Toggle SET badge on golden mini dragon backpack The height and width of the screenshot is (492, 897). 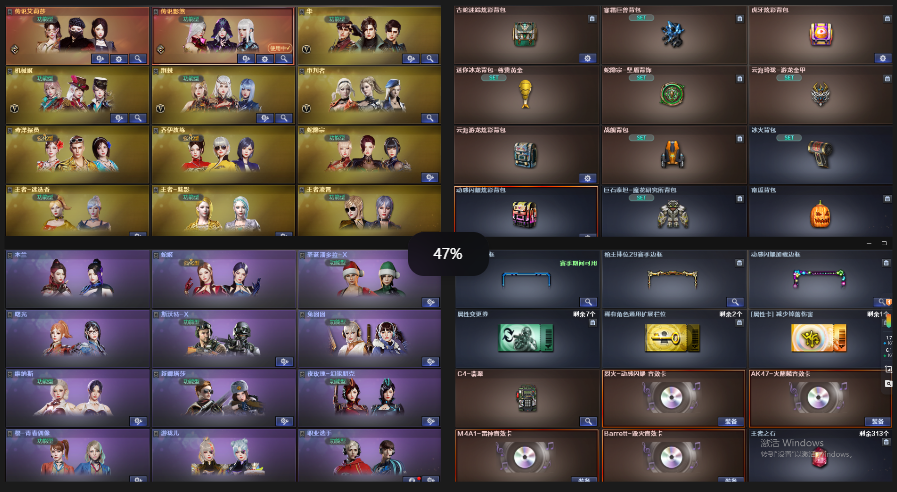pyautogui.click(x=494, y=78)
